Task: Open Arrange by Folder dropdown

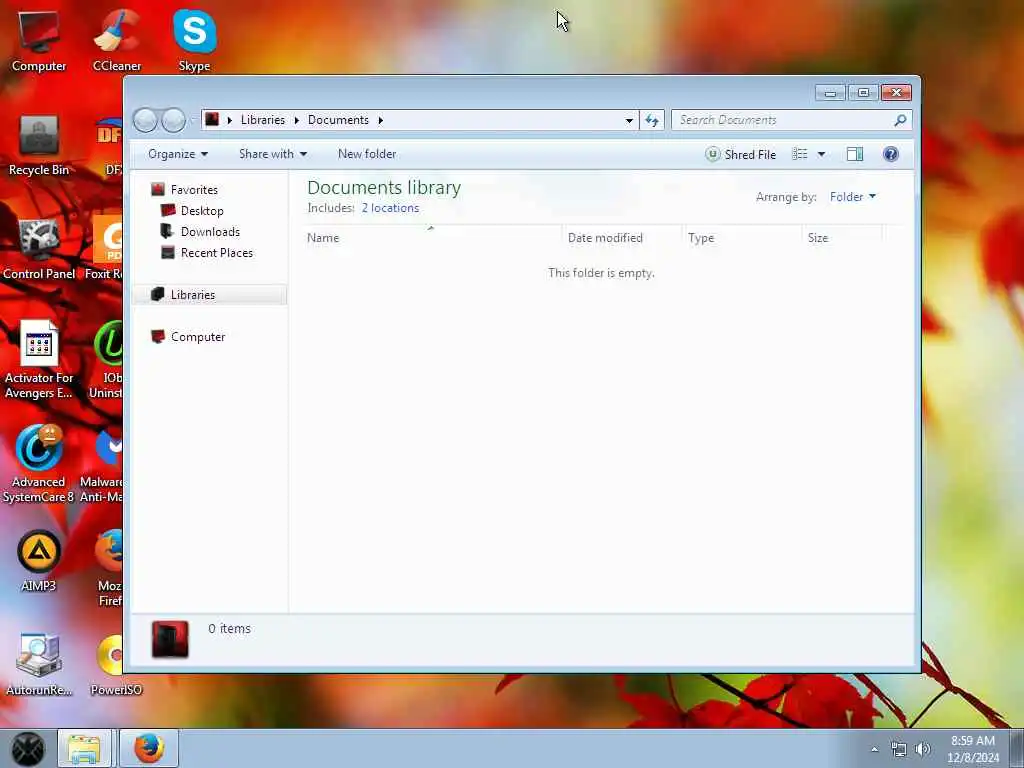Action: point(853,197)
